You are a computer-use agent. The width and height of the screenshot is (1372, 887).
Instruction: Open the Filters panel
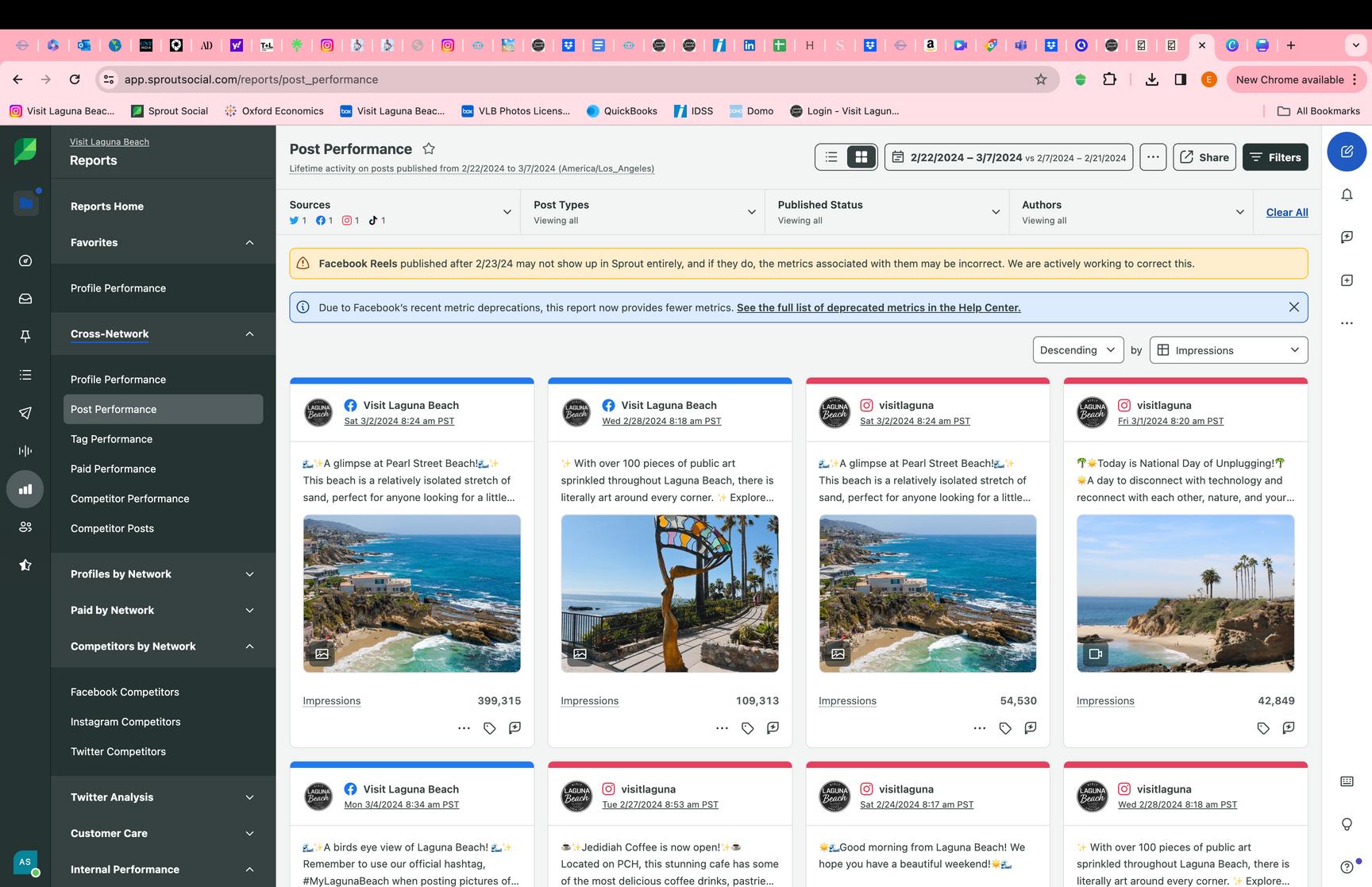point(1275,157)
